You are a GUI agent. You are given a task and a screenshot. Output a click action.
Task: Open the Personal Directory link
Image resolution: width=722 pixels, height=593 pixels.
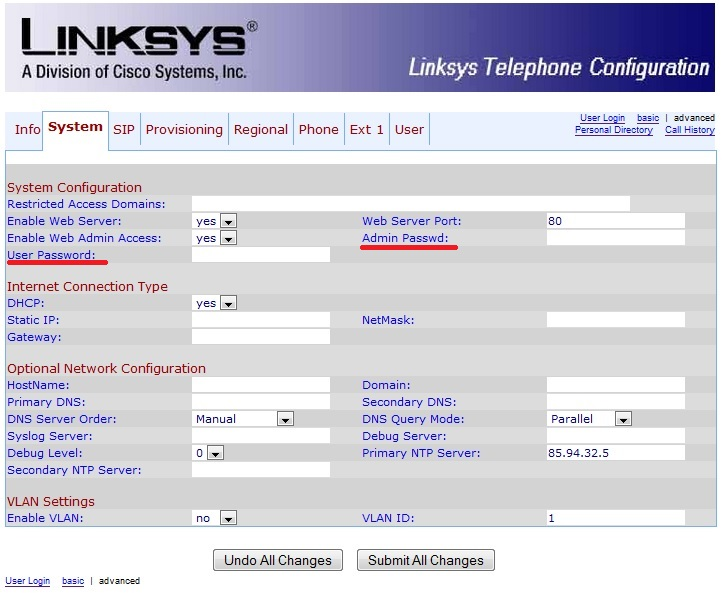[x=614, y=130]
